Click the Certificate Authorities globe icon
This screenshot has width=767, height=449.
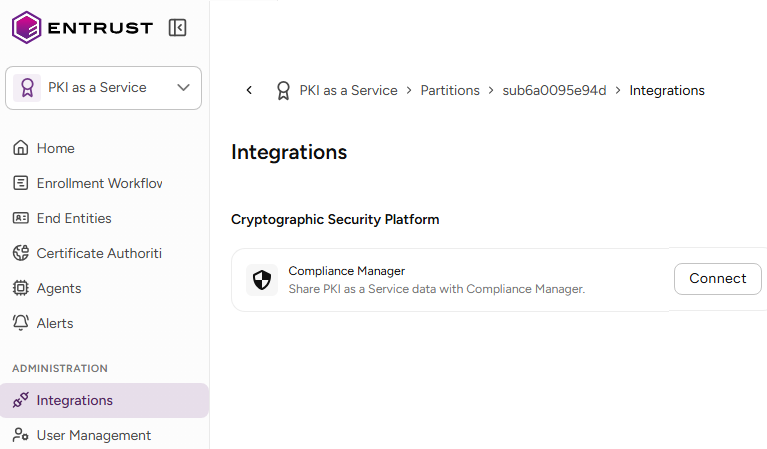21,253
